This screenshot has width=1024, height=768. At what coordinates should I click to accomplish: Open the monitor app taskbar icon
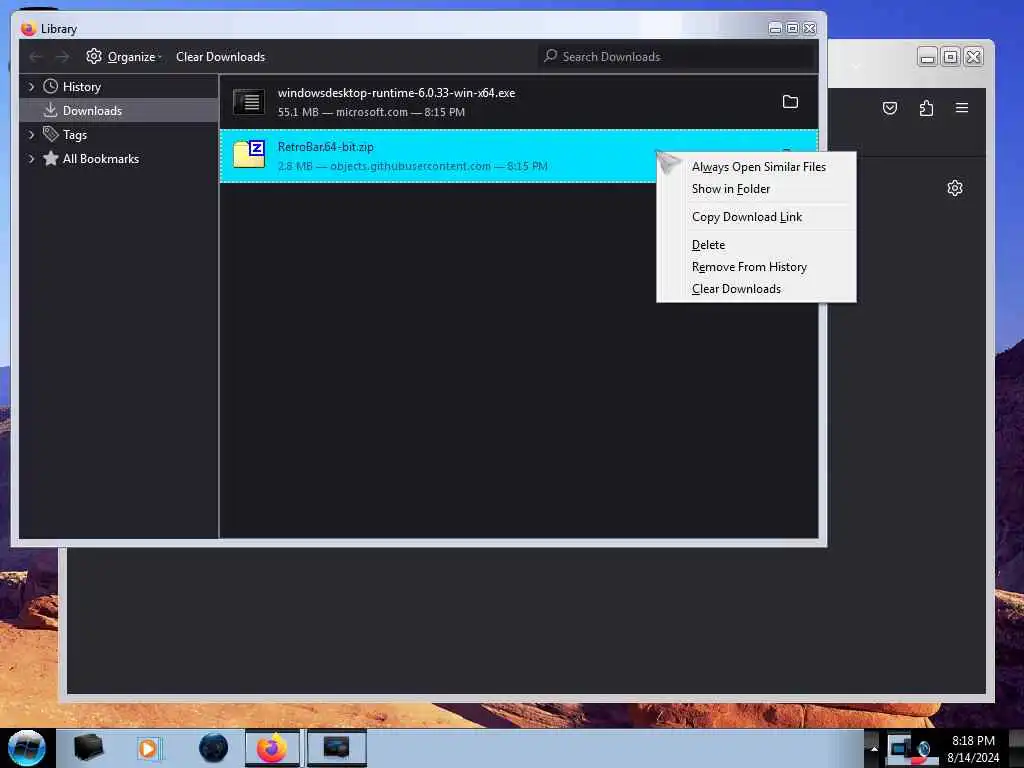(x=336, y=748)
